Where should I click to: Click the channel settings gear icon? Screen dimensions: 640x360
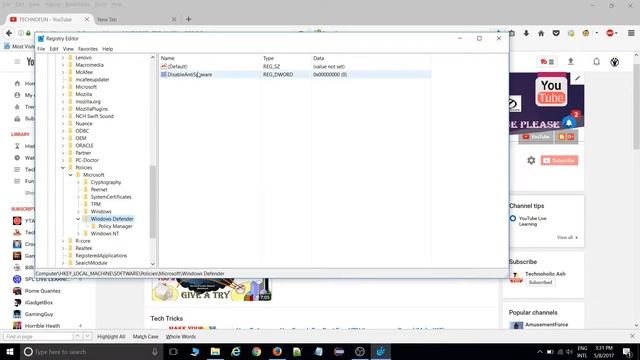531,160
